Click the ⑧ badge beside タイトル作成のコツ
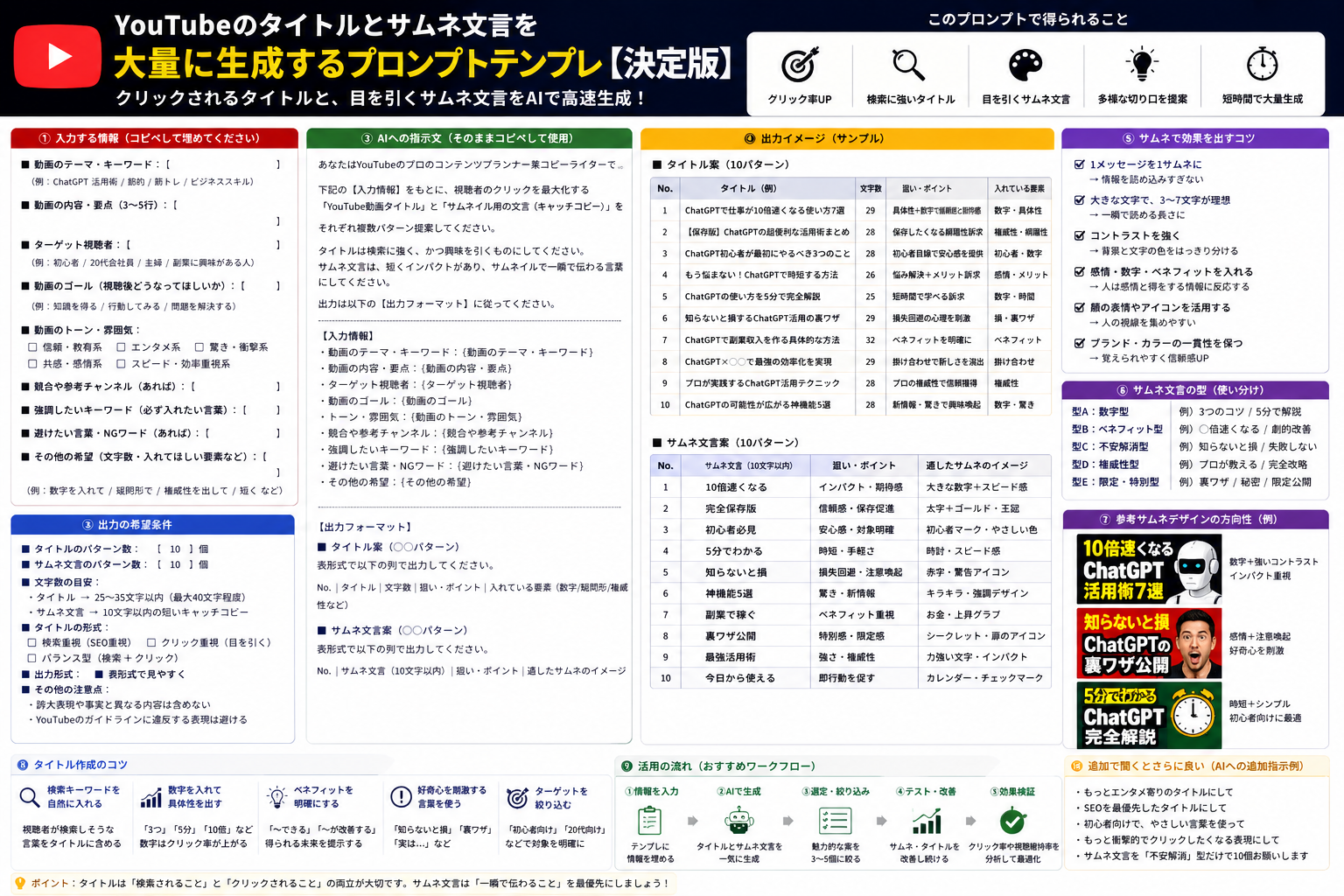Viewport: 1344px width, 896px height. [23, 765]
